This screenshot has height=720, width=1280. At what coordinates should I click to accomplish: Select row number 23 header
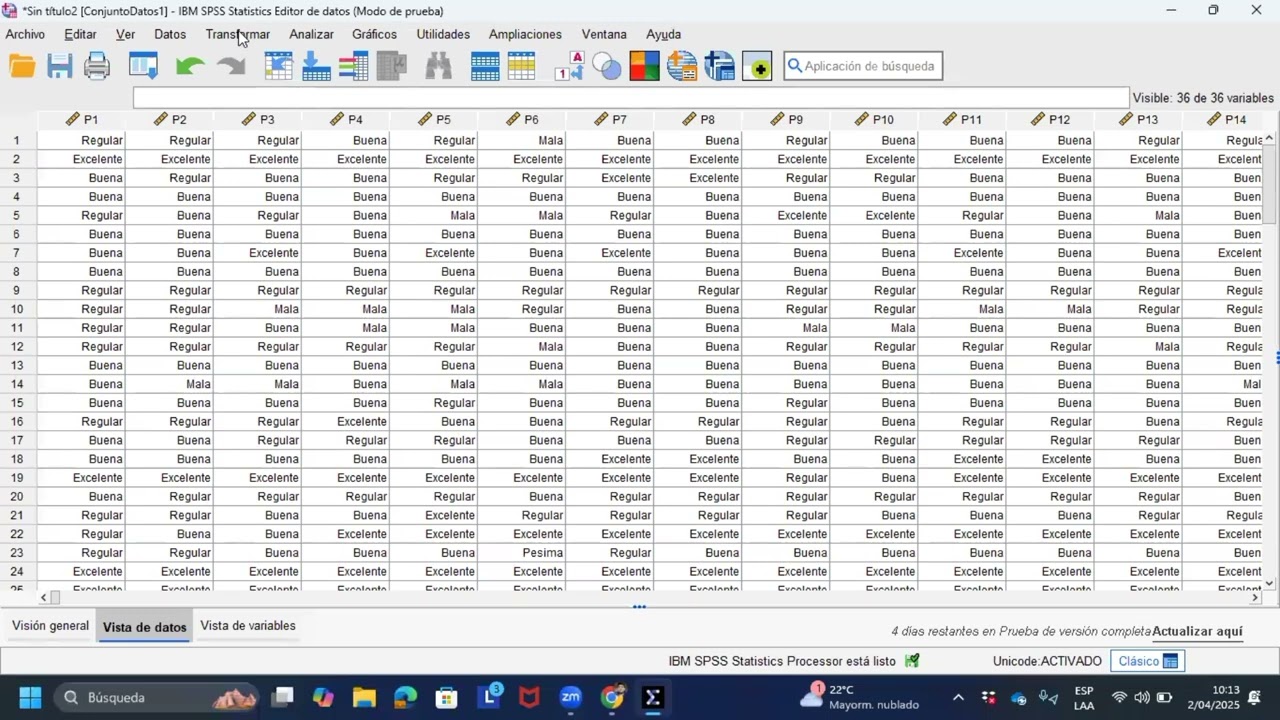18,553
